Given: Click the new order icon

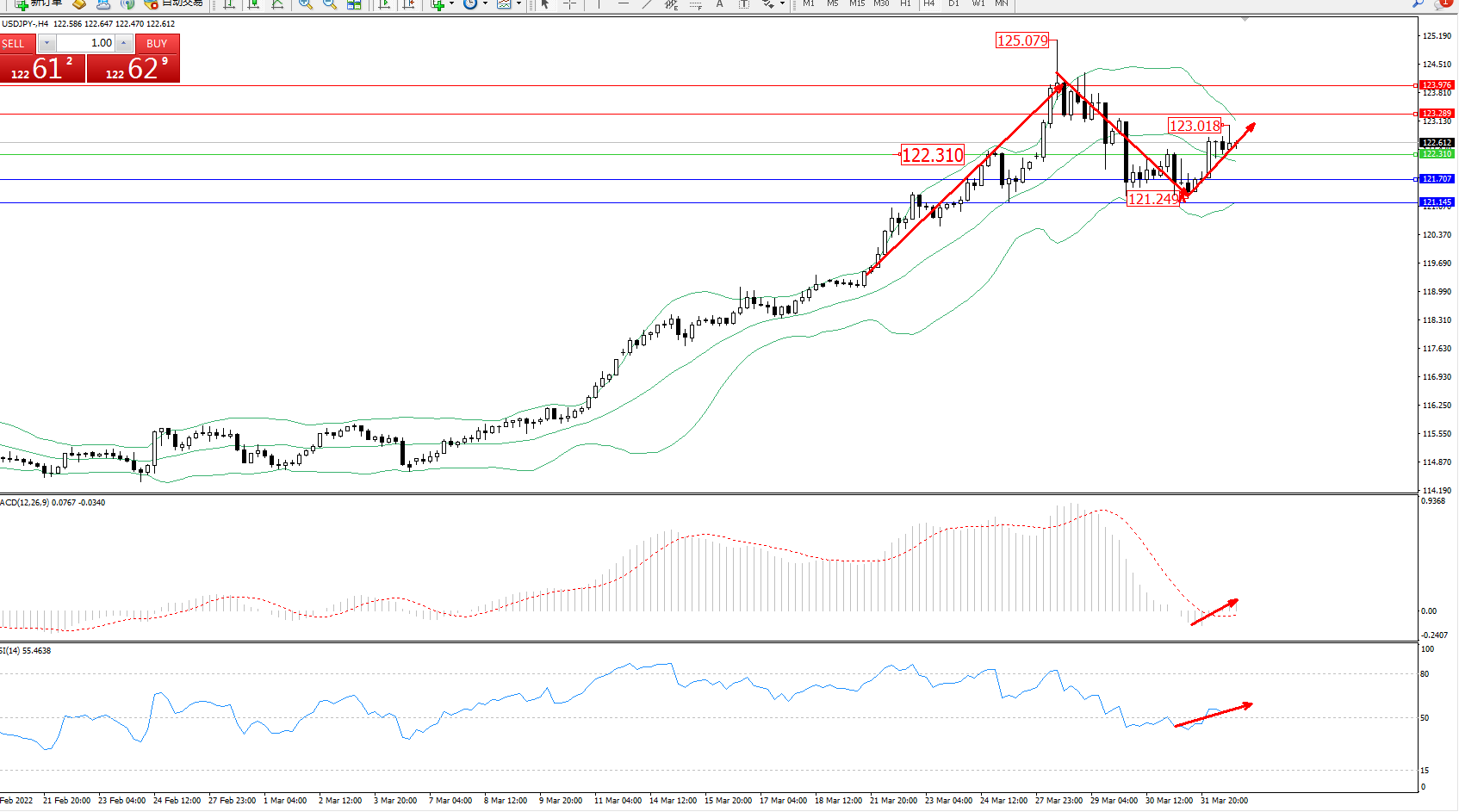Looking at the screenshot, I should click(21, 4).
